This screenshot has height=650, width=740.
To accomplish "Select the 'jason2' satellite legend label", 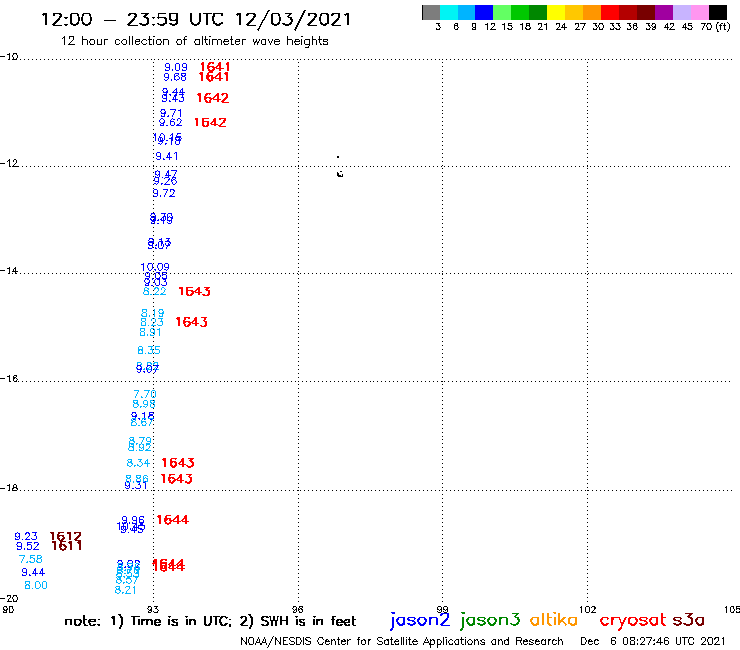I will click(420, 621).
